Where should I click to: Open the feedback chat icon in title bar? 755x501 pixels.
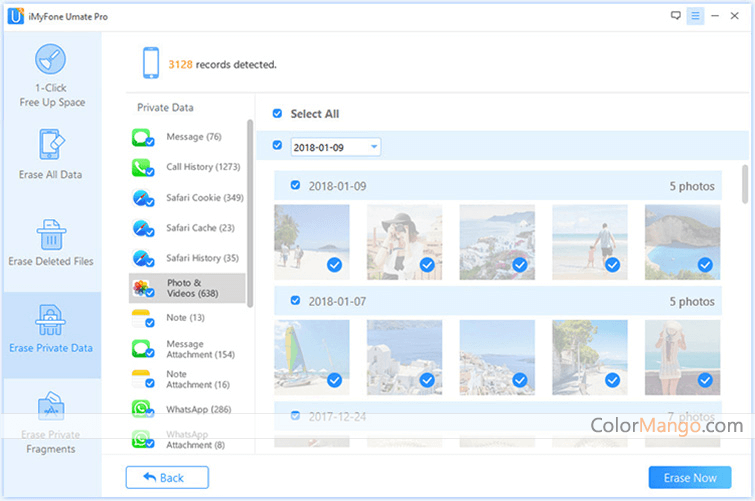click(x=676, y=16)
